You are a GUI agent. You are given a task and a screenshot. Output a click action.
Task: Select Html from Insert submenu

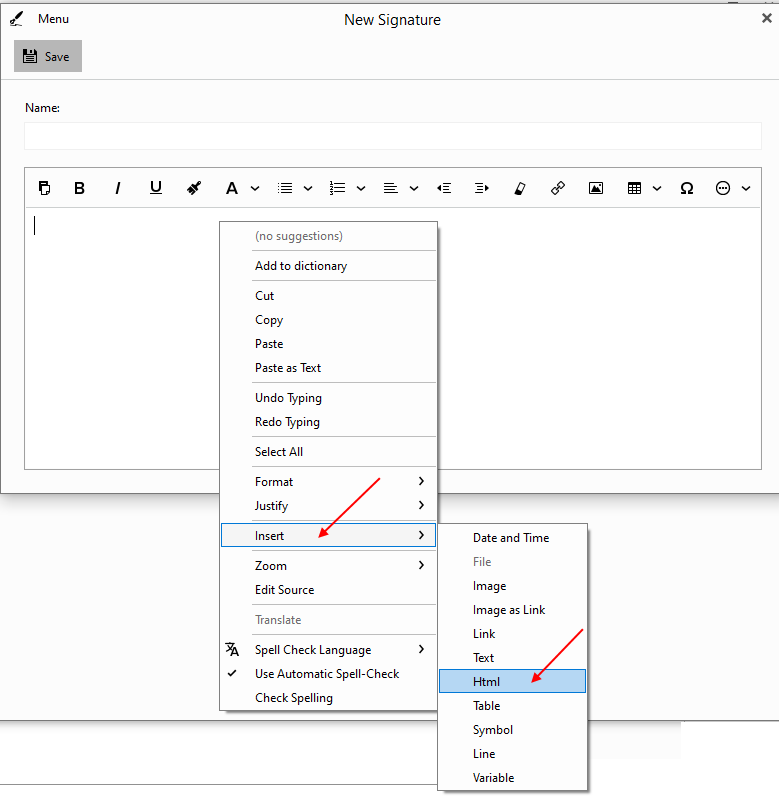point(513,681)
